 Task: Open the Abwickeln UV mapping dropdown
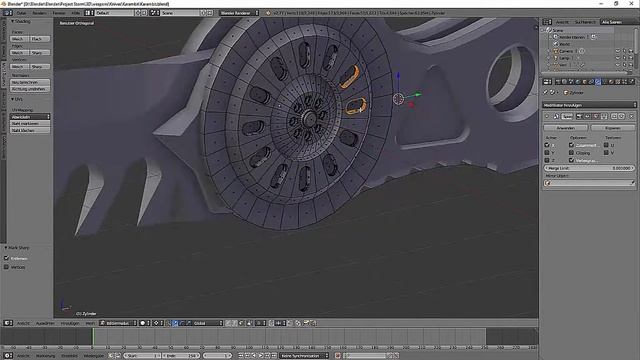30,117
